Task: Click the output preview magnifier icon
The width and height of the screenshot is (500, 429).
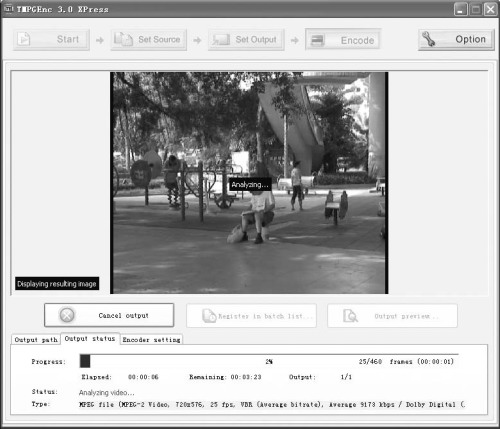Action: click(x=350, y=316)
